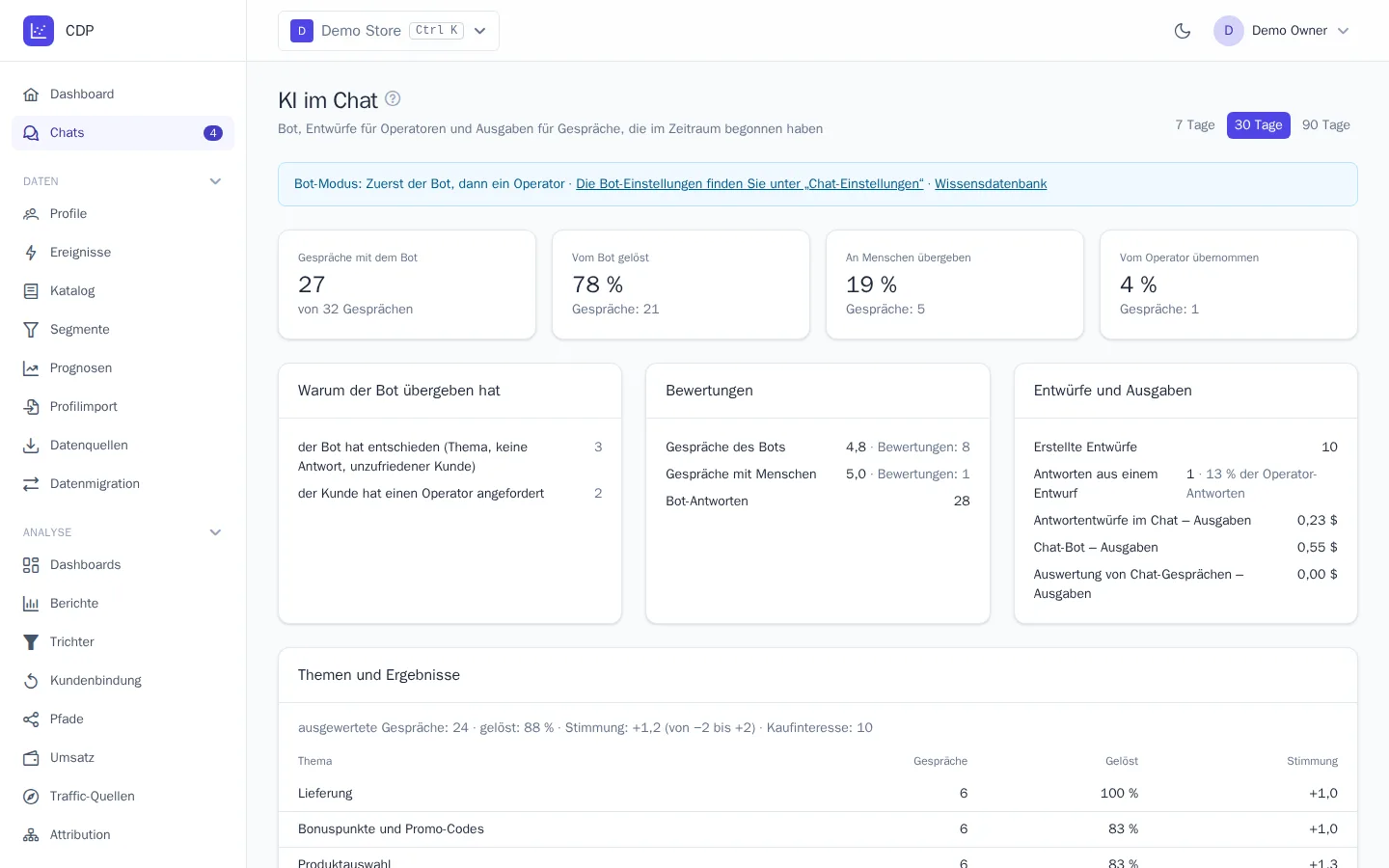This screenshot has height=868, width=1389.
Task: Collapse the DATEN sidebar section
Action: click(215, 181)
